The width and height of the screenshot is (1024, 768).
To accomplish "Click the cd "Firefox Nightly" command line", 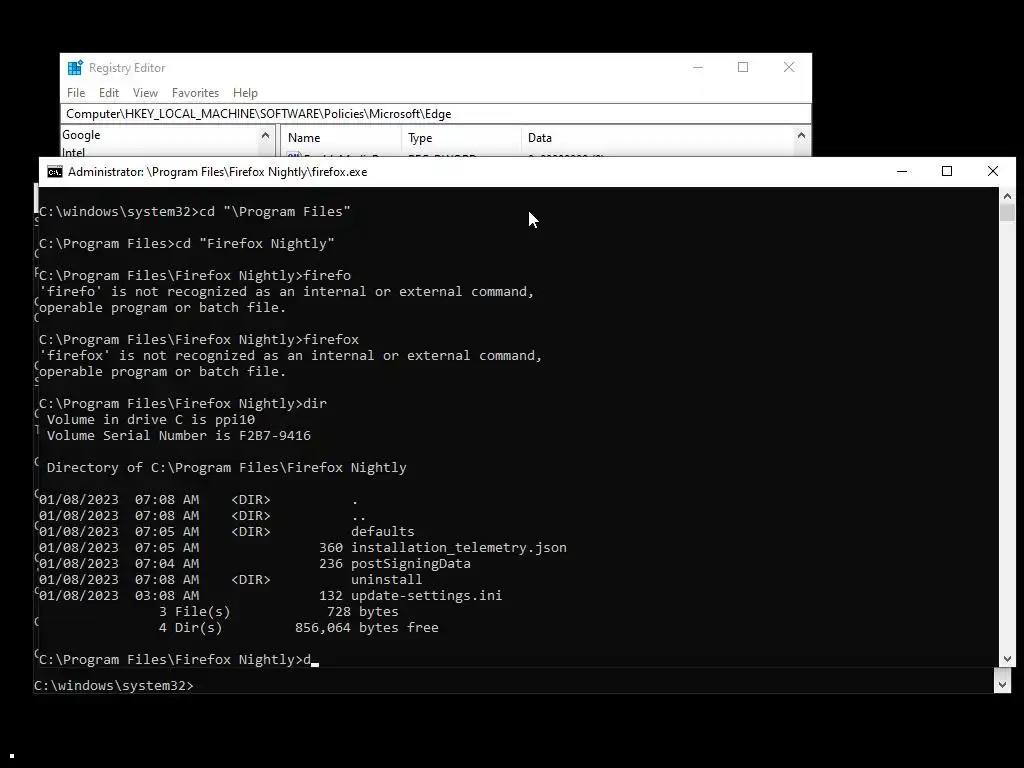I will pyautogui.click(x=187, y=243).
